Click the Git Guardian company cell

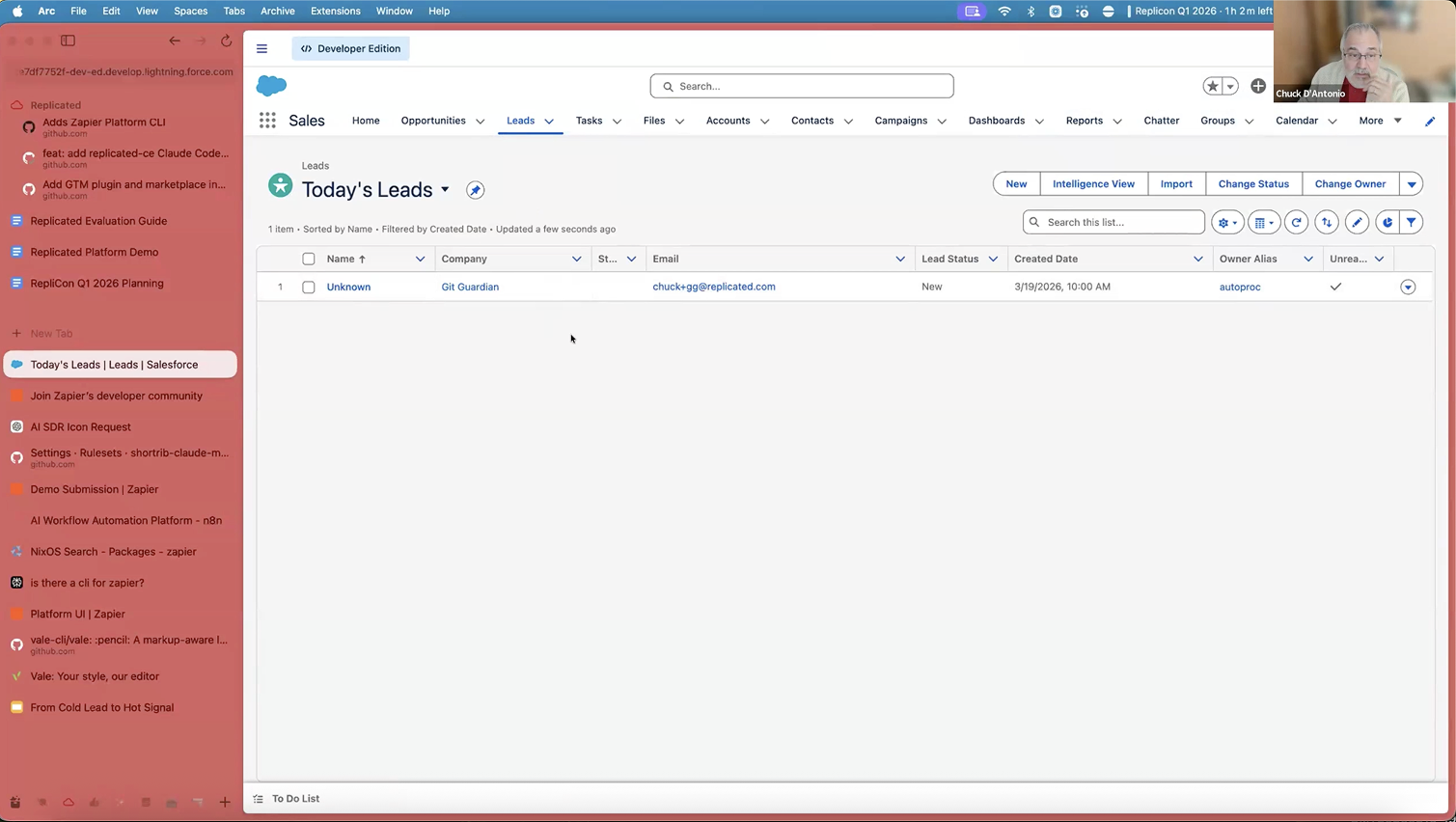tap(470, 288)
